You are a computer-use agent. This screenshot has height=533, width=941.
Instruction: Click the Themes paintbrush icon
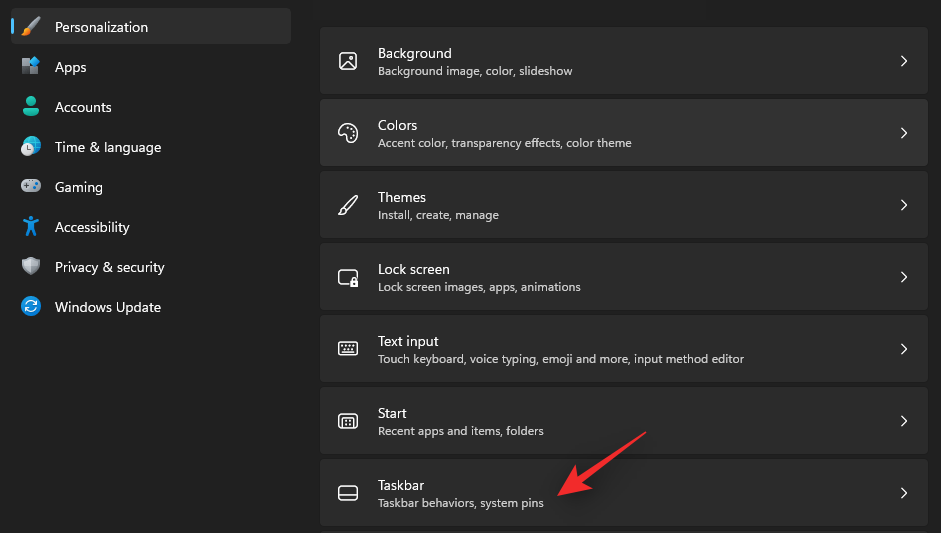[x=348, y=205]
